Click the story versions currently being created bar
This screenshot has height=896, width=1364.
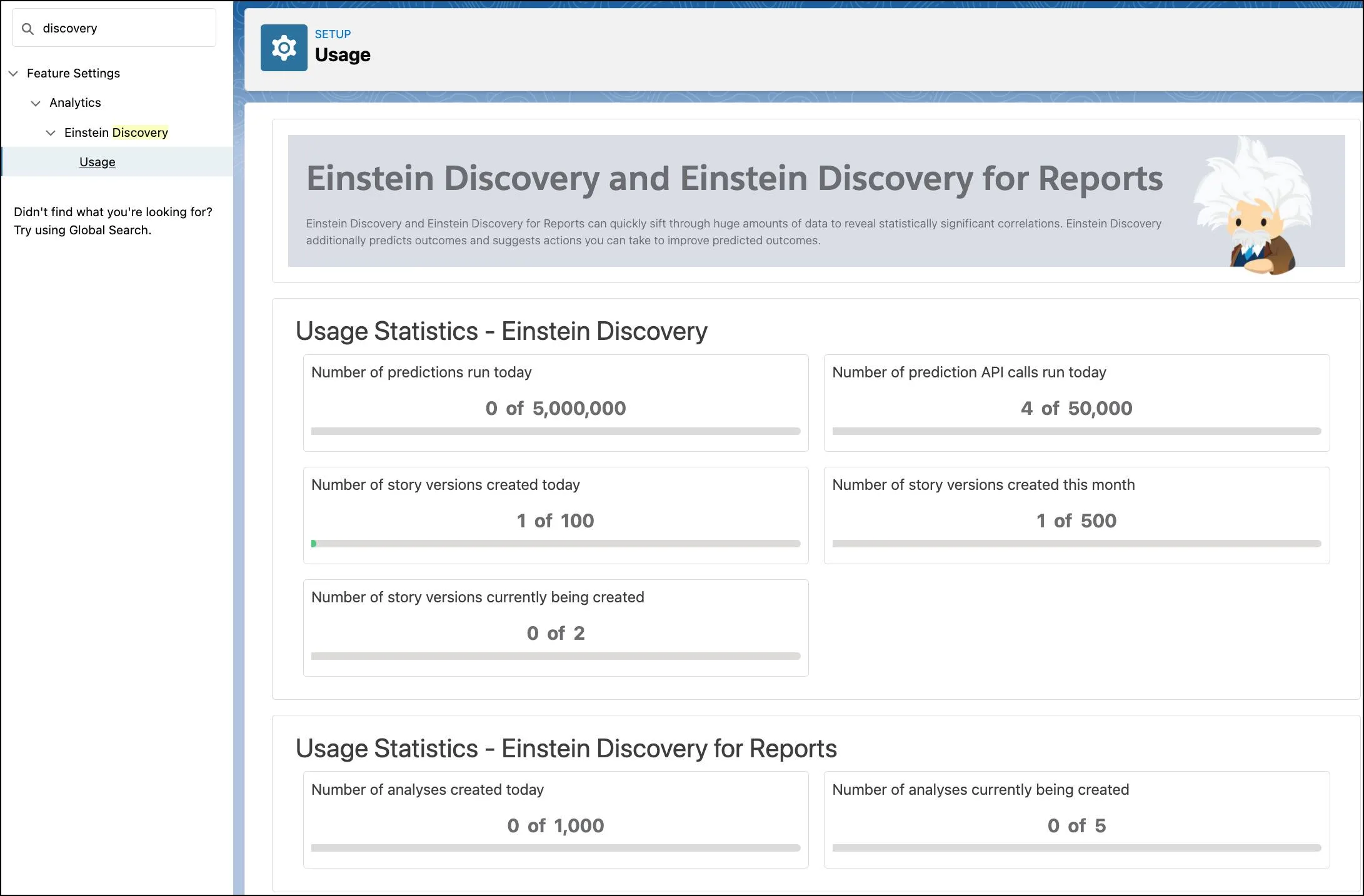(x=555, y=656)
